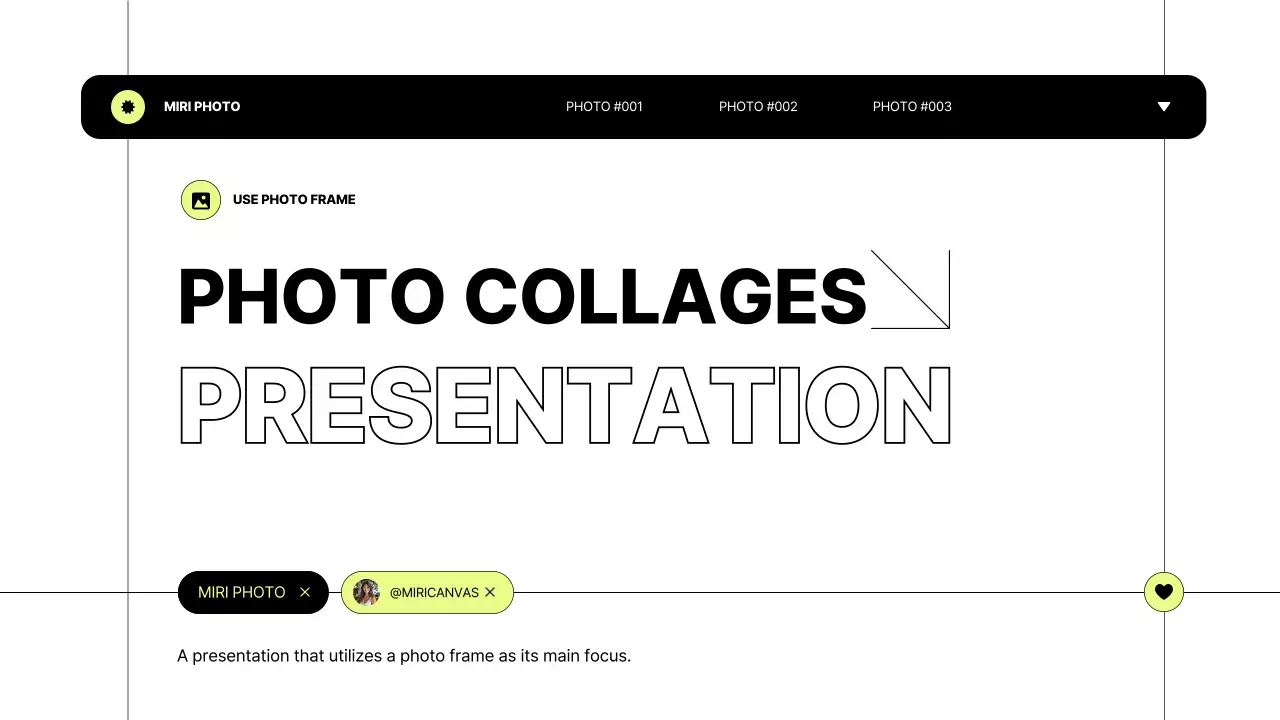Click the photo frame icon
The image size is (1280, 720).
point(201,200)
